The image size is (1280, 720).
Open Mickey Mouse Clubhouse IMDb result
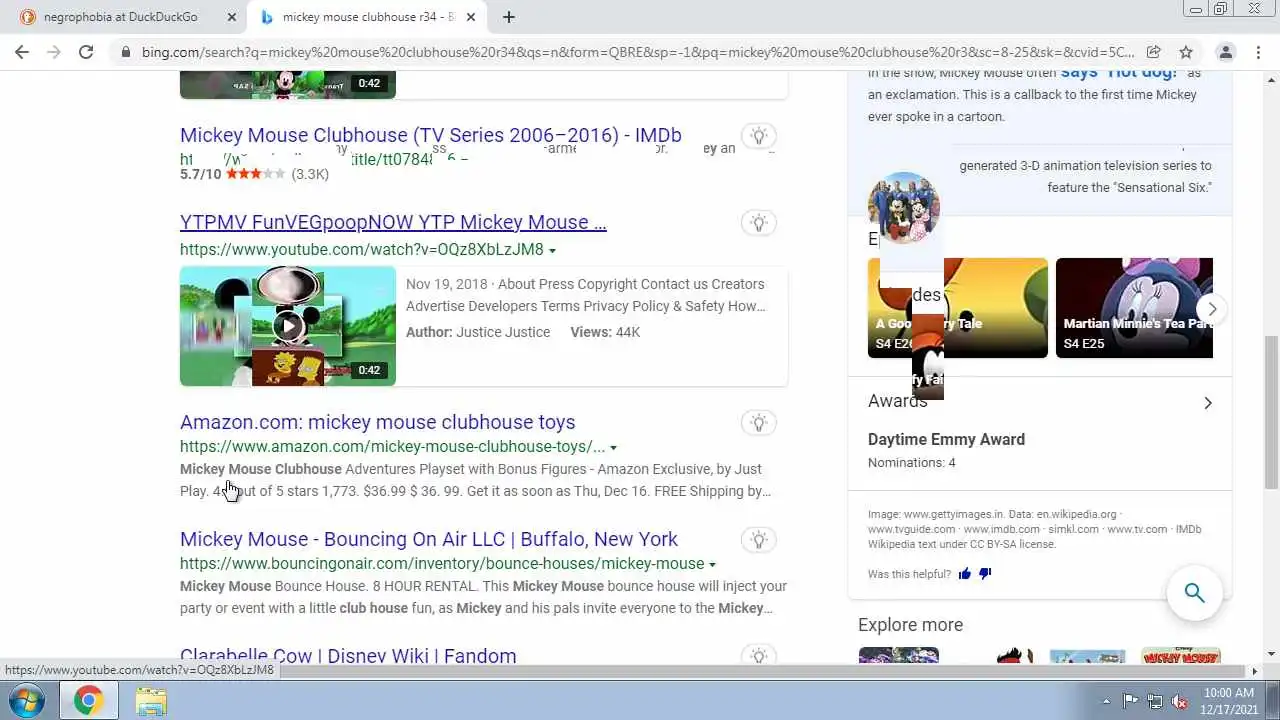(430, 135)
